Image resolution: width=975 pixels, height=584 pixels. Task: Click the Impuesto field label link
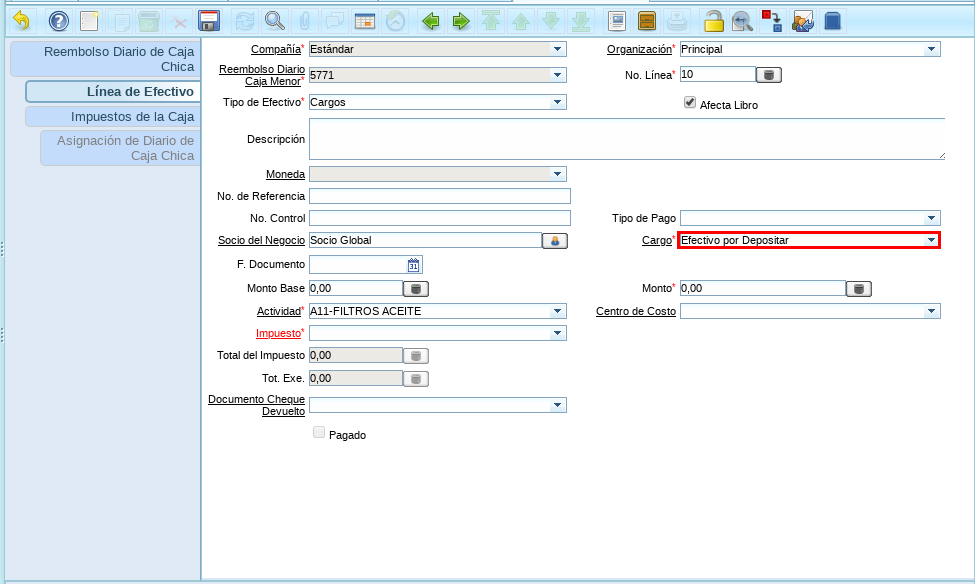(278, 333)
